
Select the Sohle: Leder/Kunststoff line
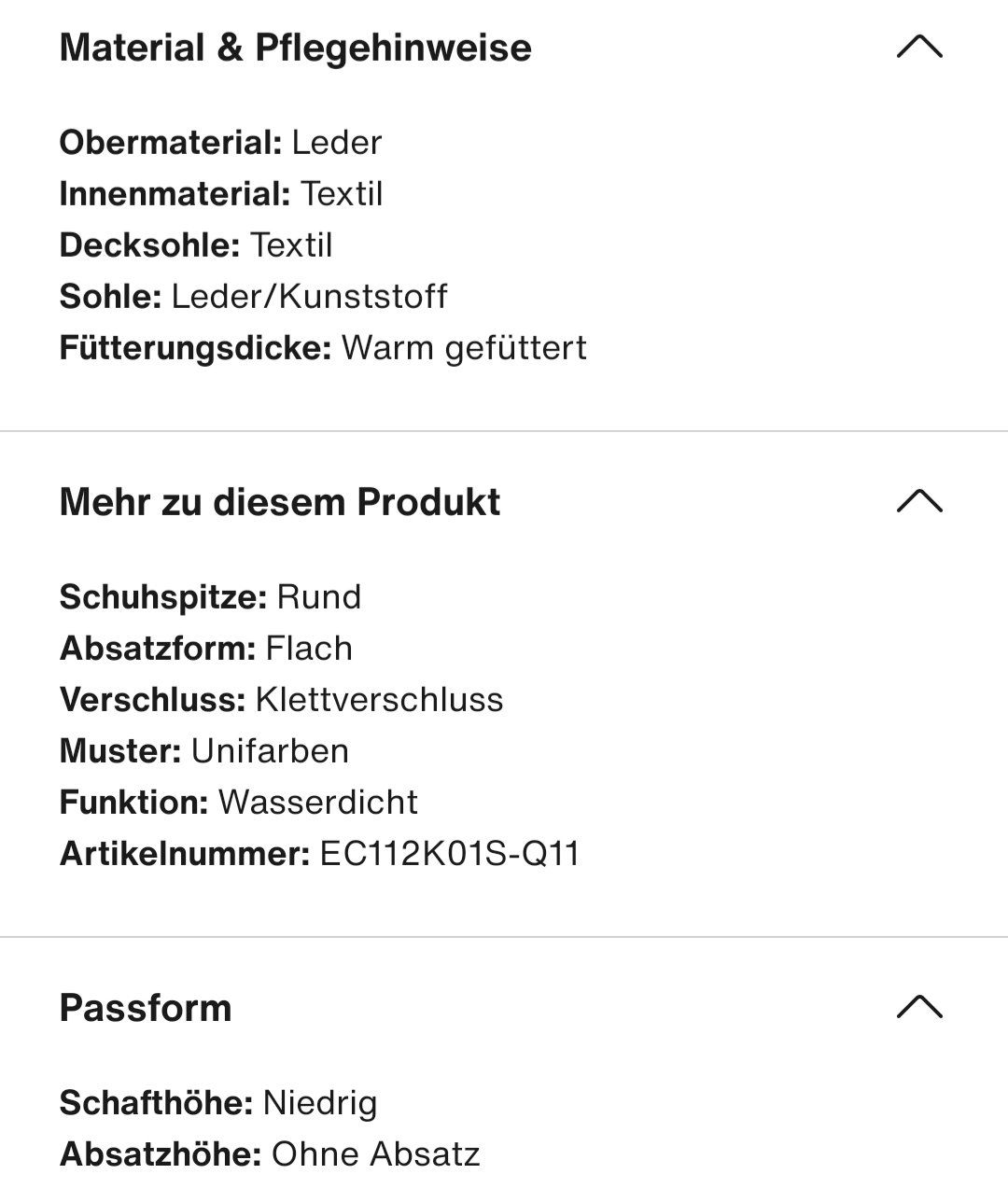[254, 297]
